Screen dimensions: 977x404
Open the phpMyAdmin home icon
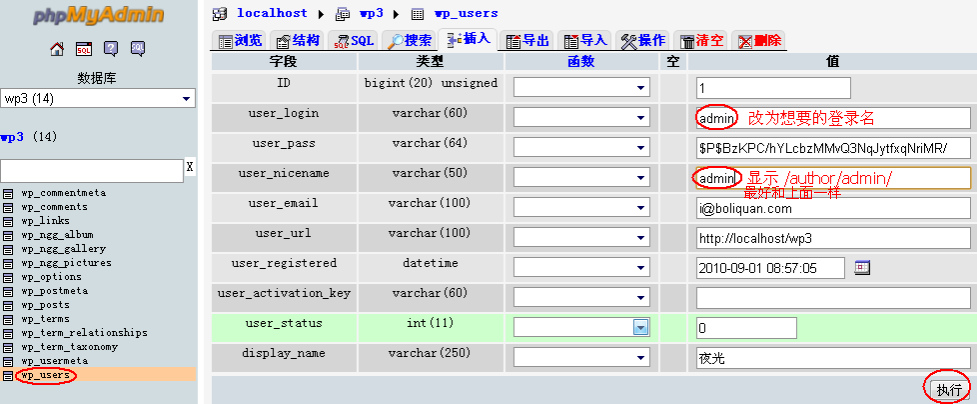pos(57,49)
